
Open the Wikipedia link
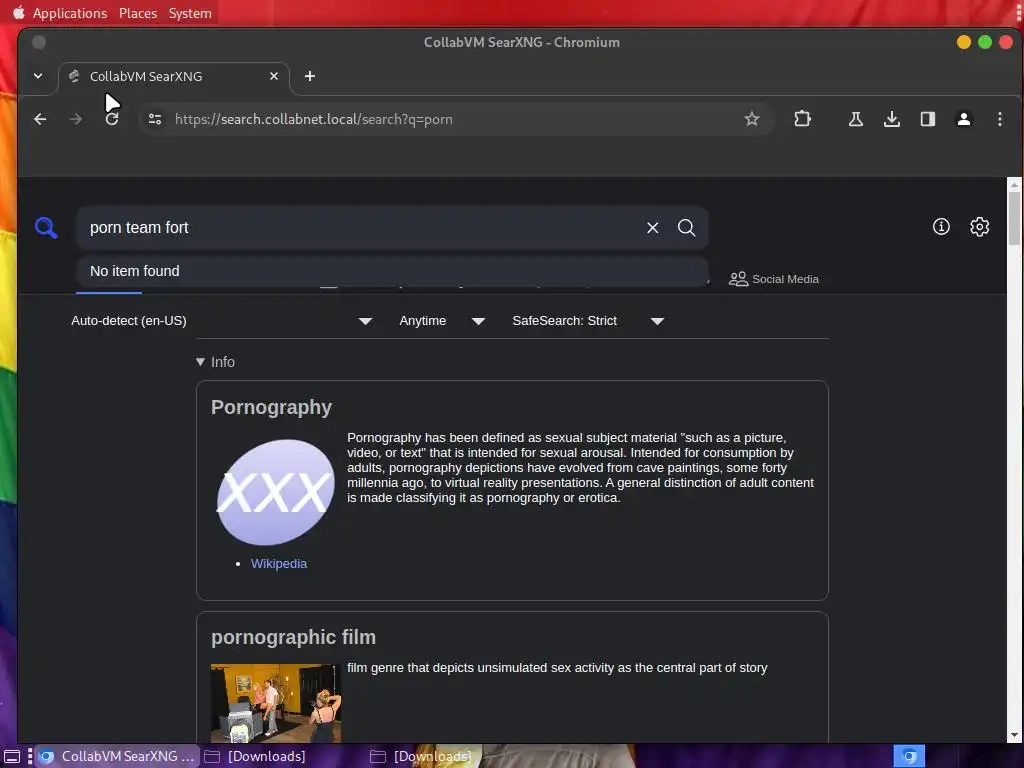point(279,564)
